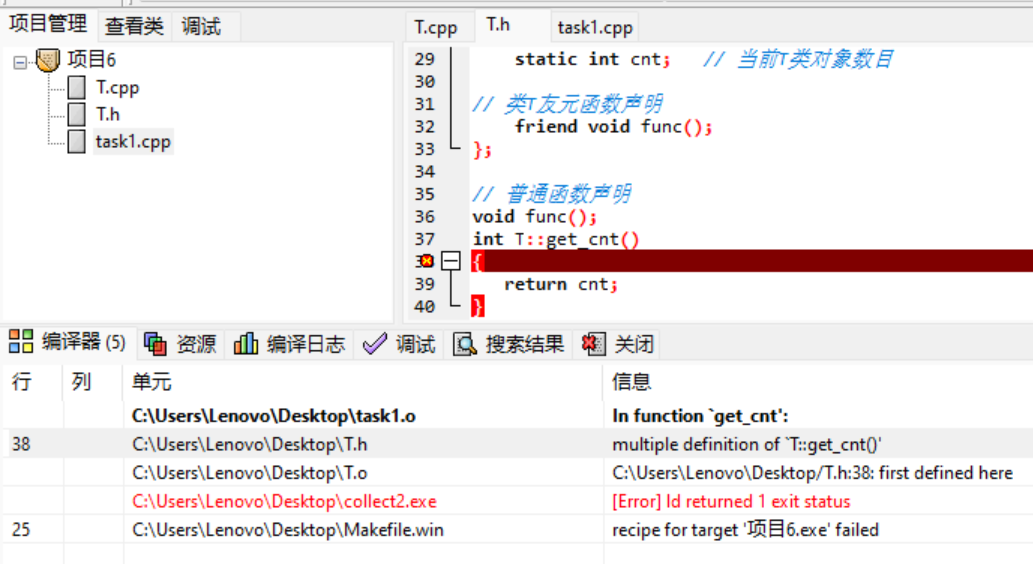Image resolution: width=1033 pixels, height=564 pixels.
Task: Switch to the 查看类 panel tab
Action: pos(134,26)
